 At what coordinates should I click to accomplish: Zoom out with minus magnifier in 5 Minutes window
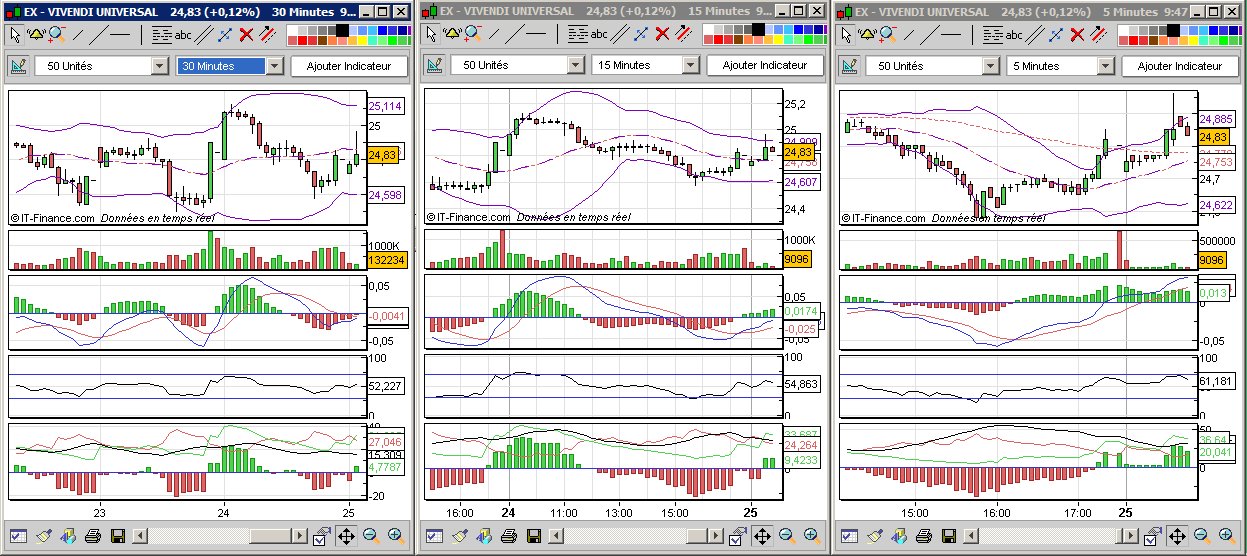[1202, 536]
